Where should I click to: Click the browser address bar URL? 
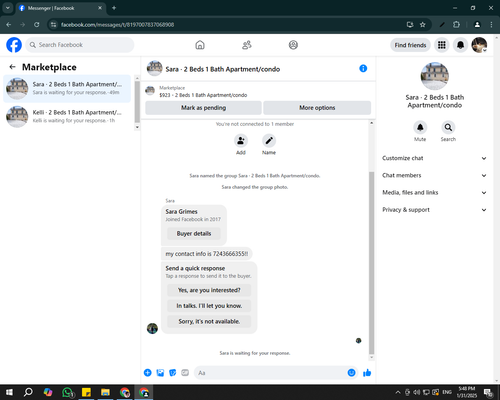tap(117, 25)
